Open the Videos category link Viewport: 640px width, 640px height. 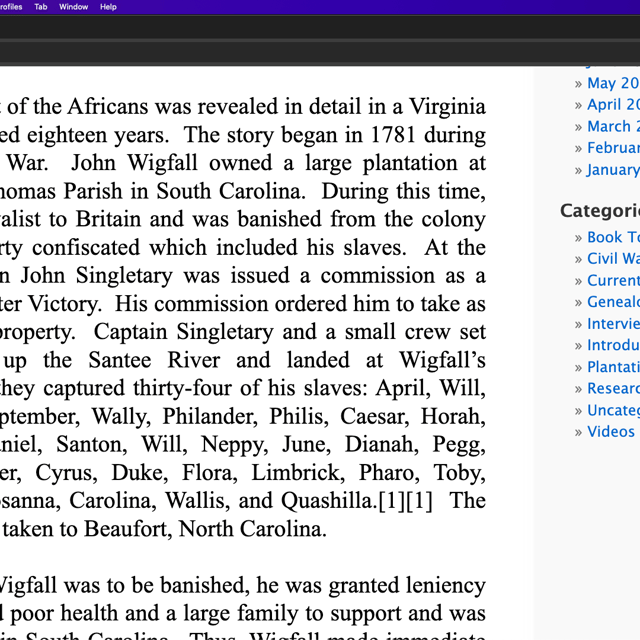[x=611, y=432]
